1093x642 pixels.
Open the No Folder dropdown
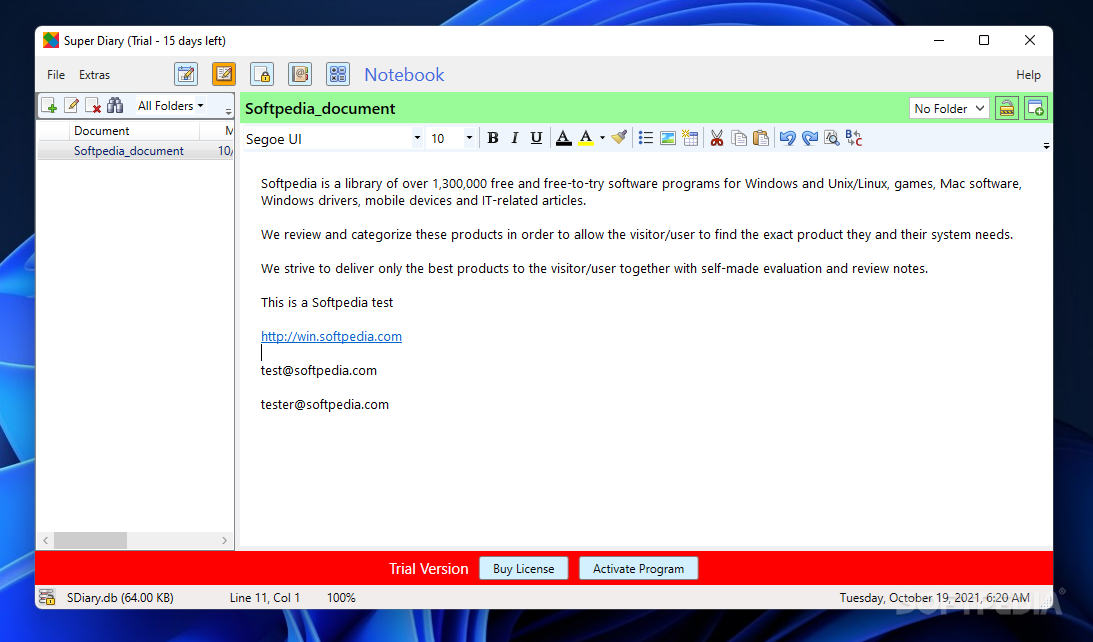click(949, 108)
